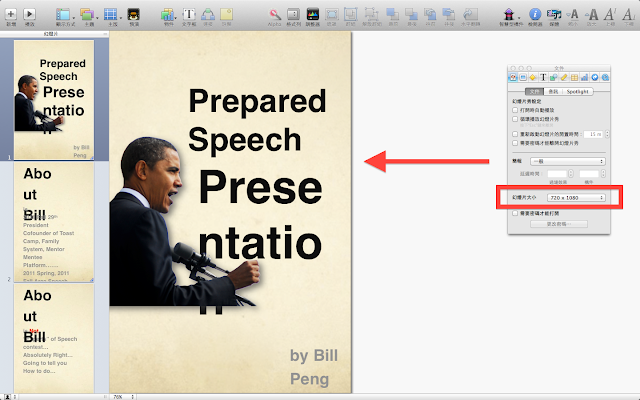Click the bigger font size A icon
Screen dimensions: 640x400
point(593,15)
